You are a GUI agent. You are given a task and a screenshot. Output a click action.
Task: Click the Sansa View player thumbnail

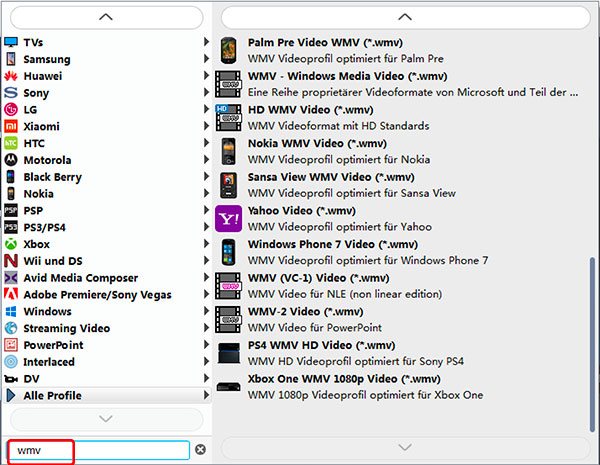tap(228, 185)
